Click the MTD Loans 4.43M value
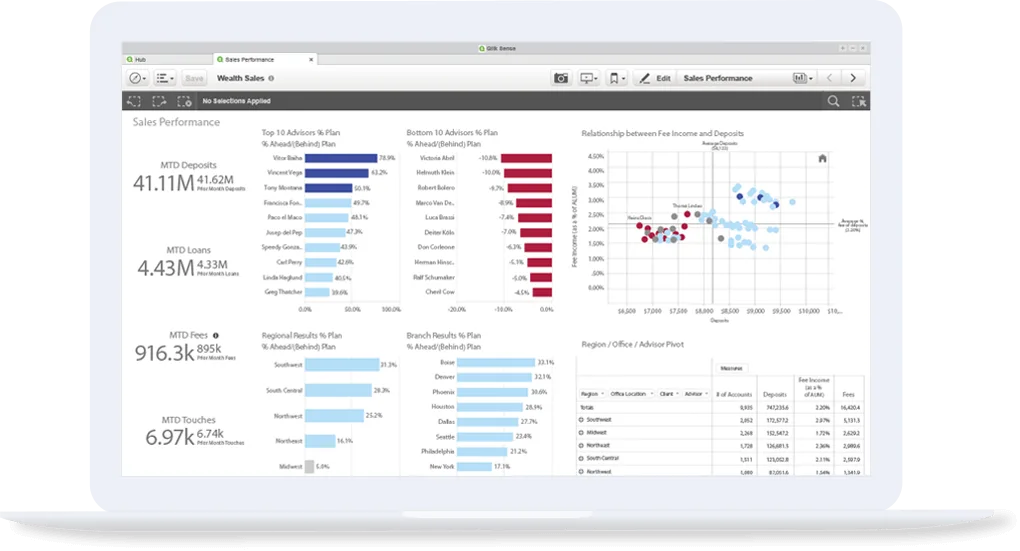 pos(166,268)
